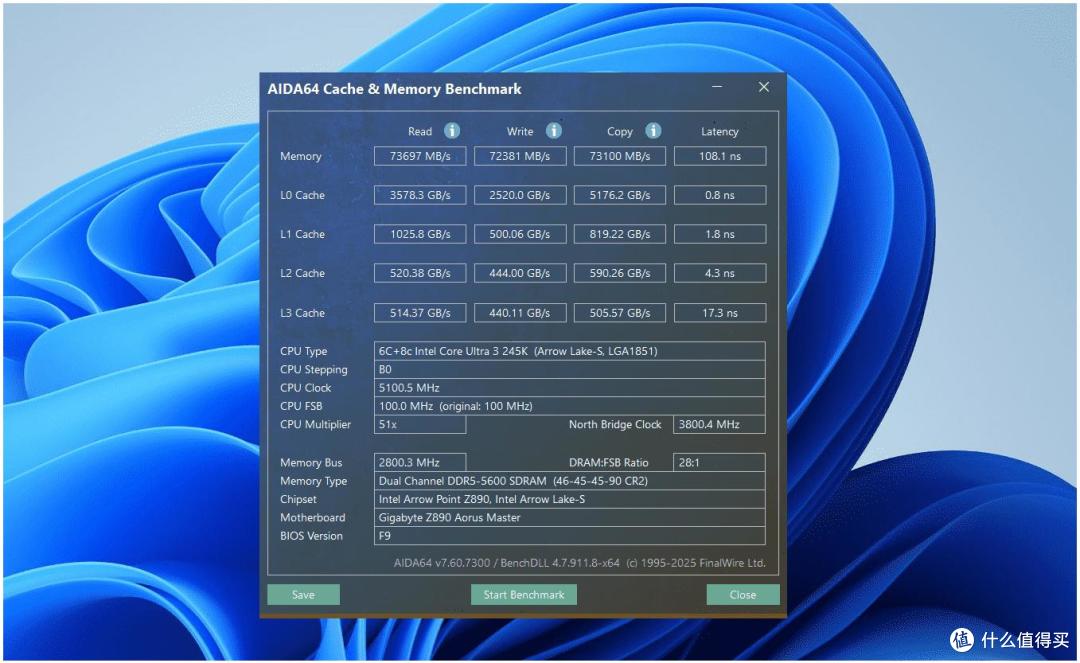The height and width of the screenshot is (663, 1080).
Task: Select Memory copy value 73100 MB/s
Action: pos(620,156)
